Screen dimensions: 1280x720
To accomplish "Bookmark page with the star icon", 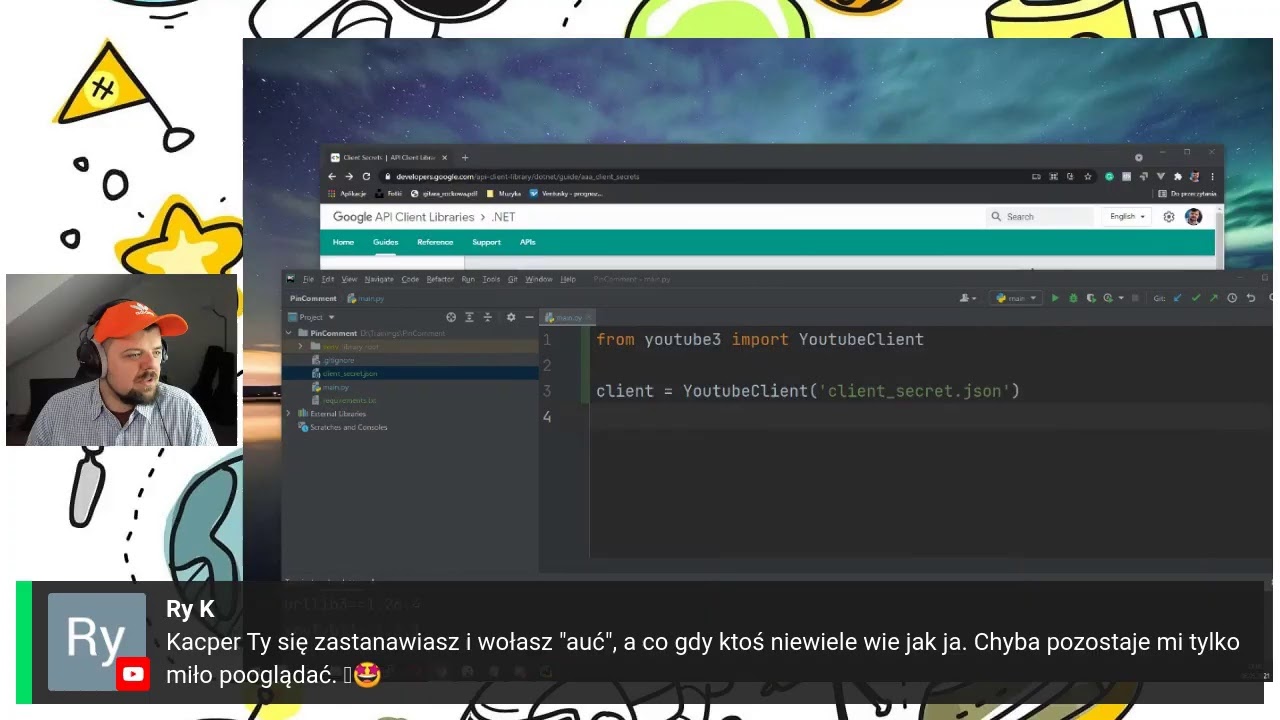I will 1088,176.
